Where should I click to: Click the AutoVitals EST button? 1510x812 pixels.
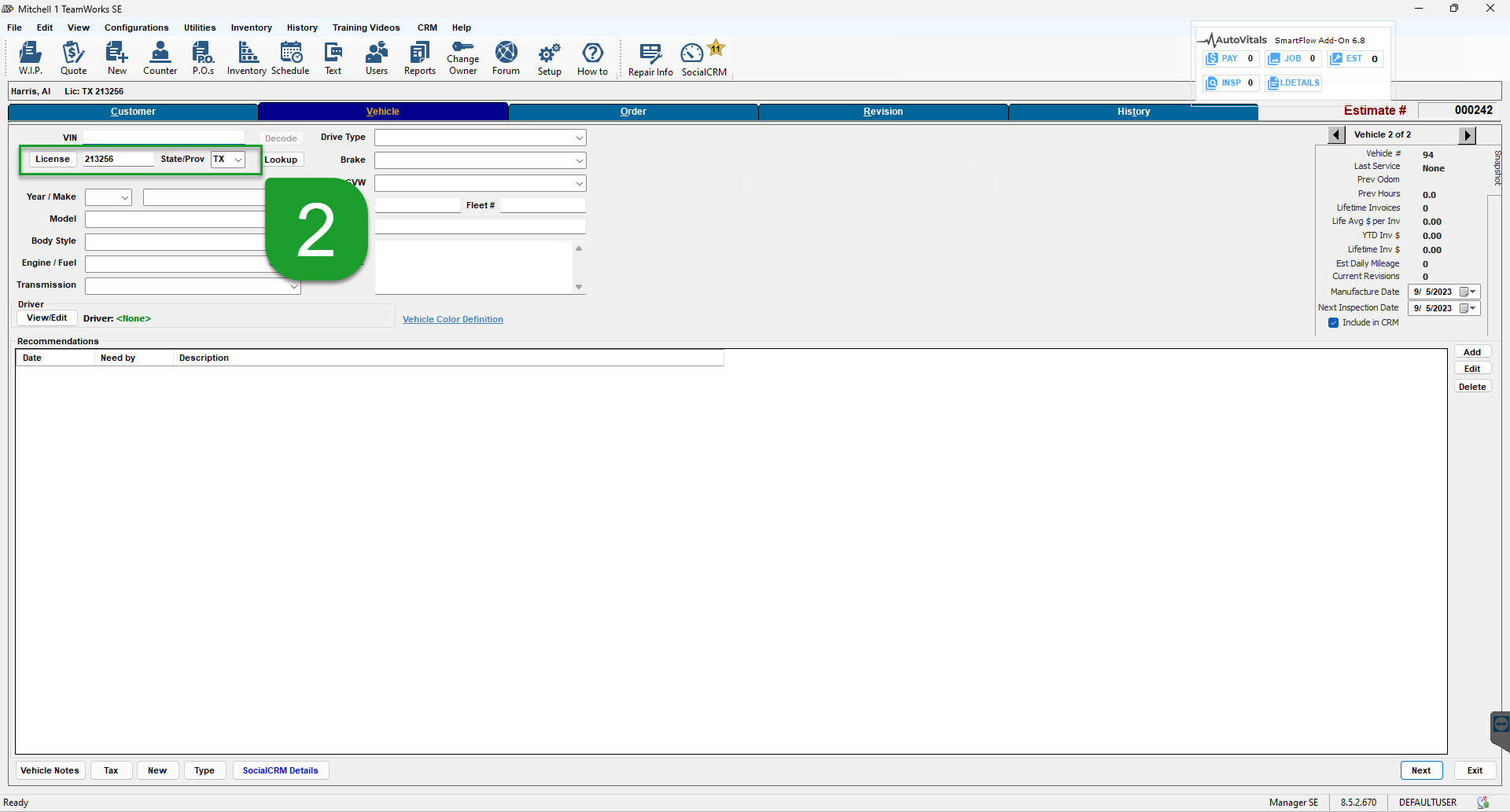[x=1355, y=59]
